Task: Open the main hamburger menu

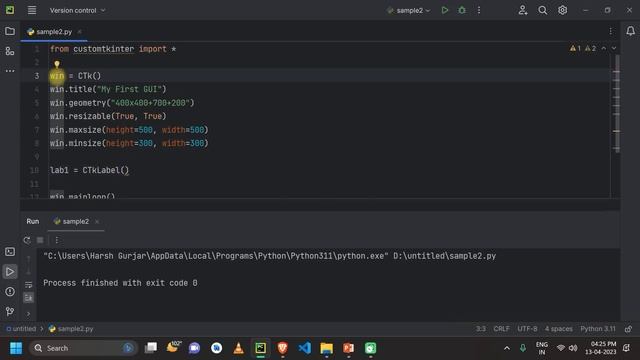Action: point(32,10)
